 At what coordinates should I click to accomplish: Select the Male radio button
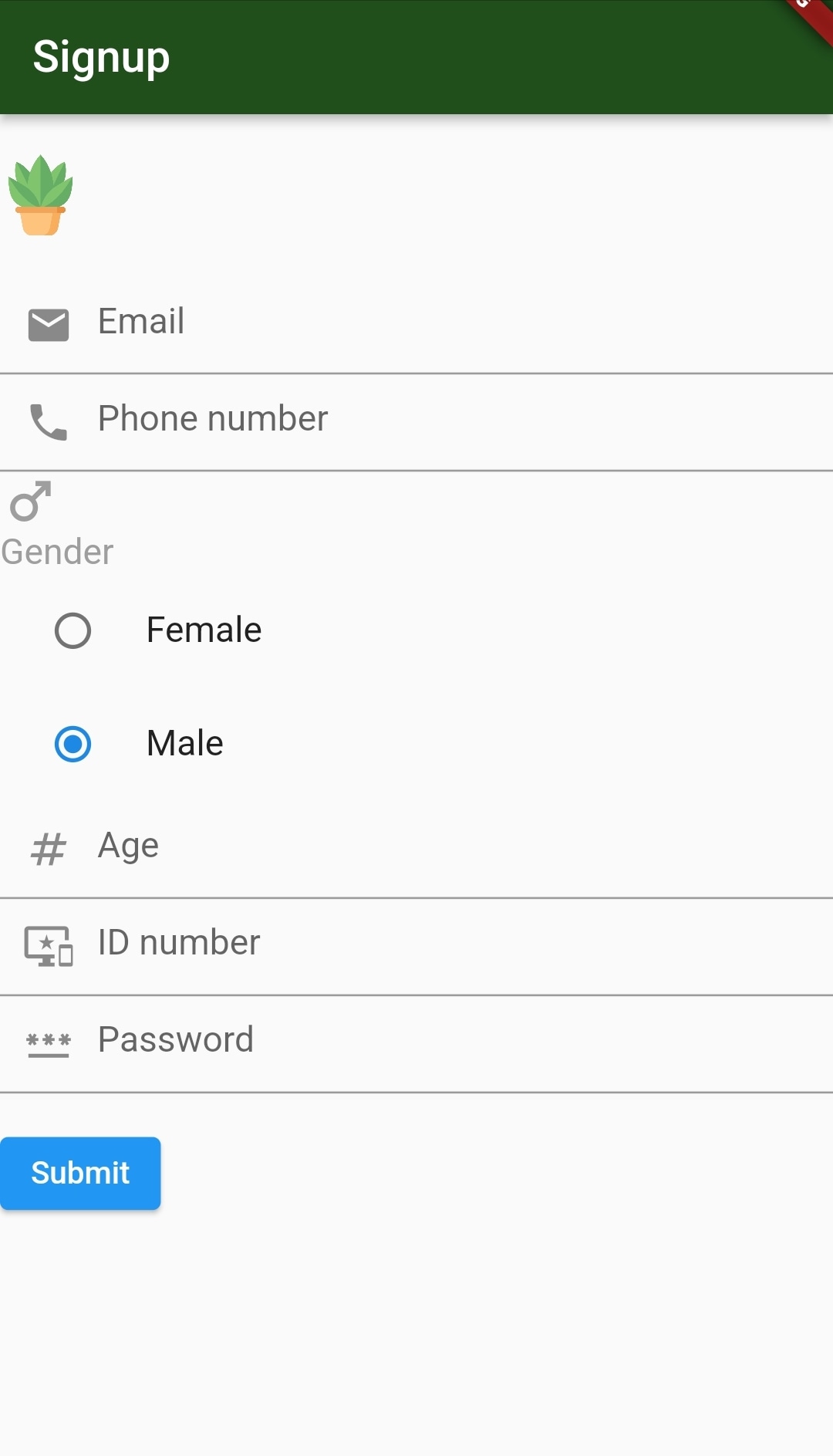[73, 744]
